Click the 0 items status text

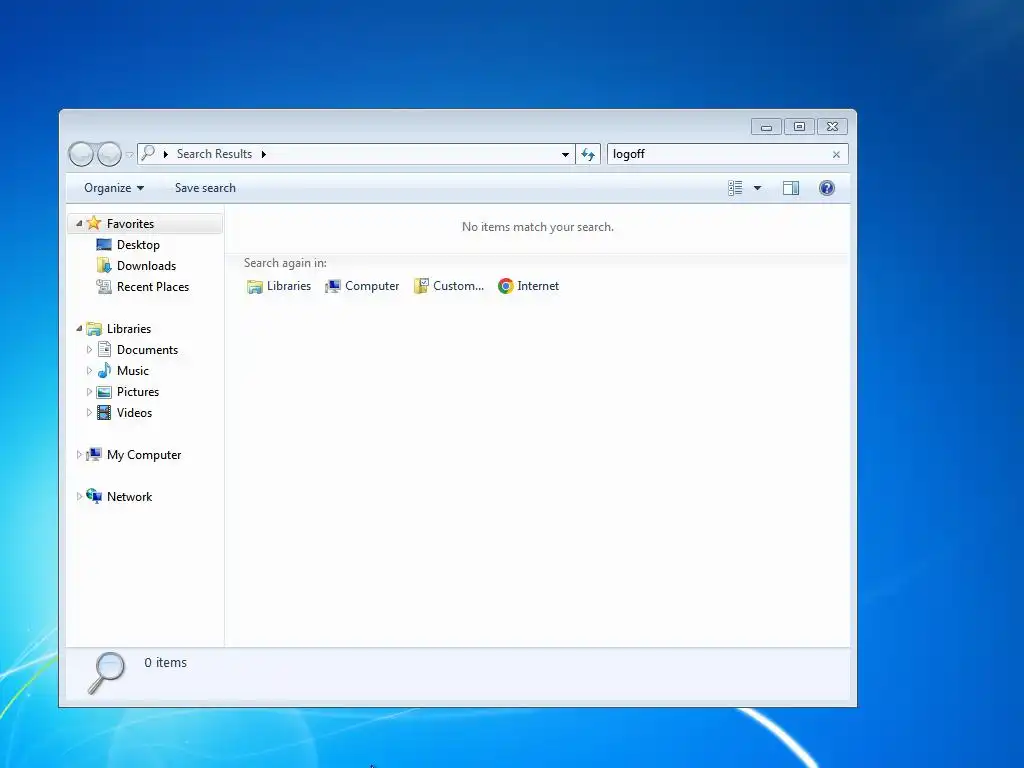[166, 663]
